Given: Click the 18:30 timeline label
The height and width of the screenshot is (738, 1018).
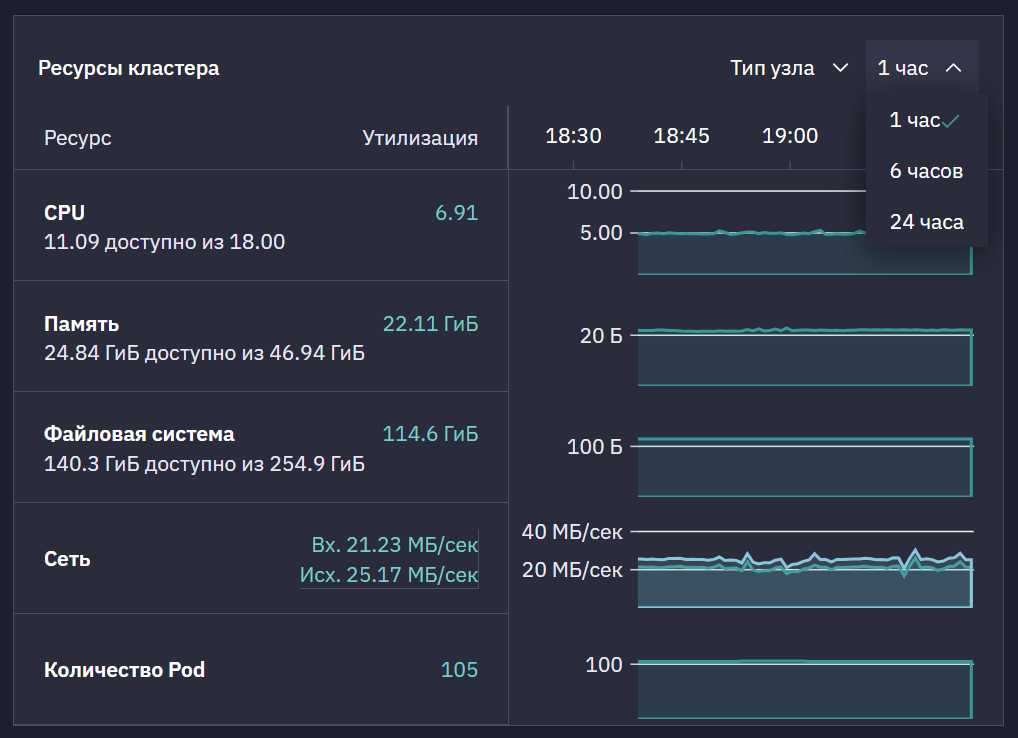Looking at the screenshot, I should click(573, 136).
